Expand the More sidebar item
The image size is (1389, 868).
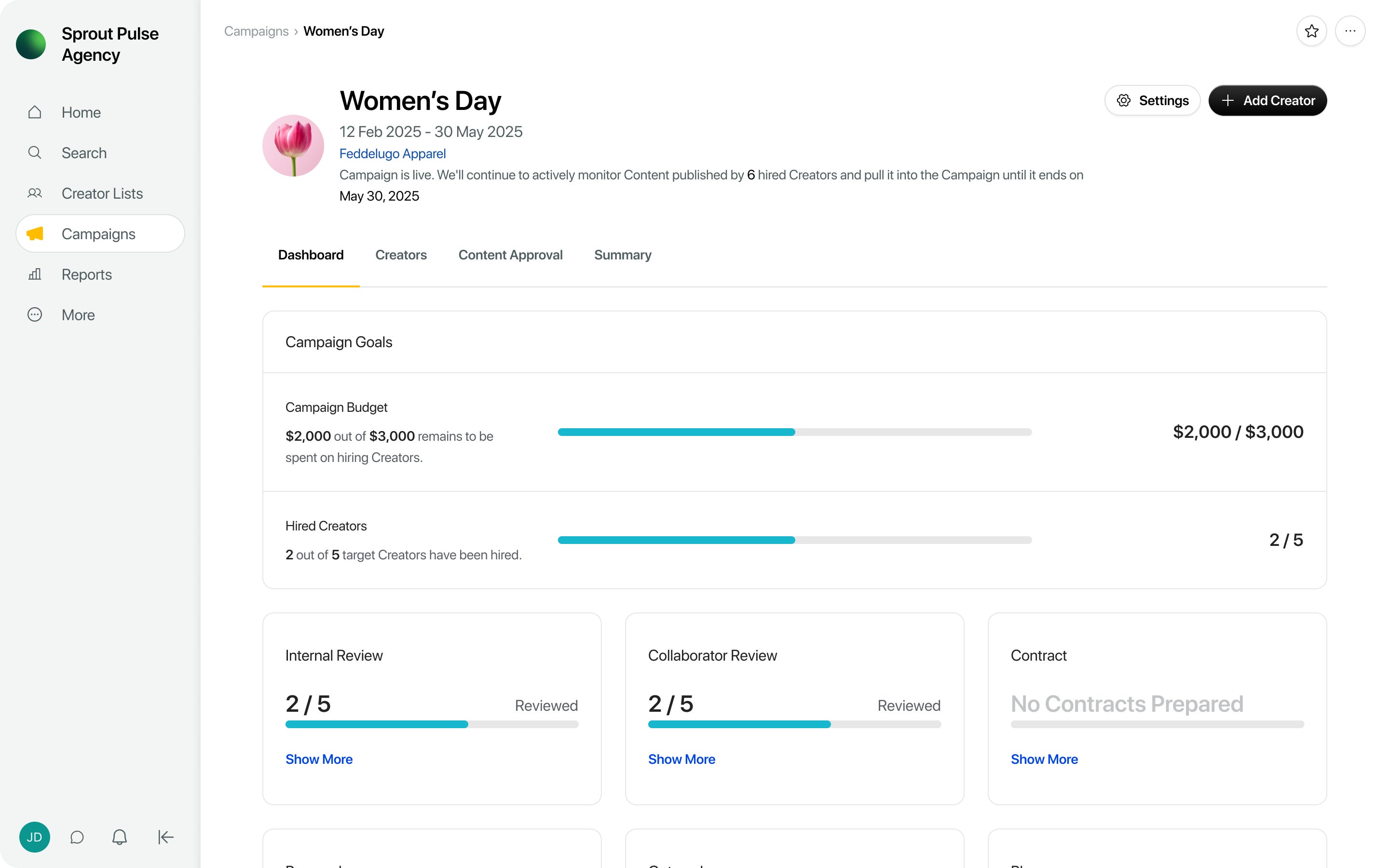[x=78, y=315]
